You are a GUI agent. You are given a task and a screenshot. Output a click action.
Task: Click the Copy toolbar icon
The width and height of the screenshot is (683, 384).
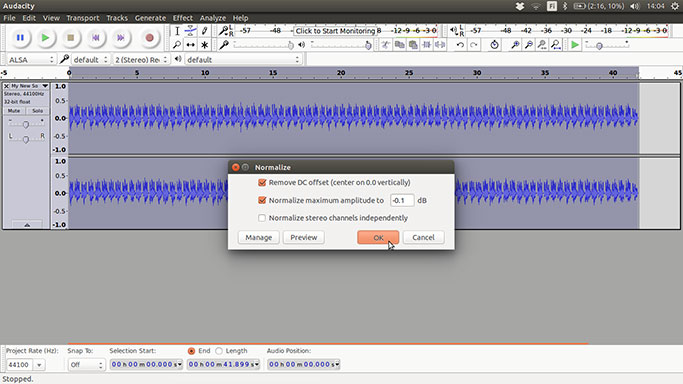pos(399,45)
